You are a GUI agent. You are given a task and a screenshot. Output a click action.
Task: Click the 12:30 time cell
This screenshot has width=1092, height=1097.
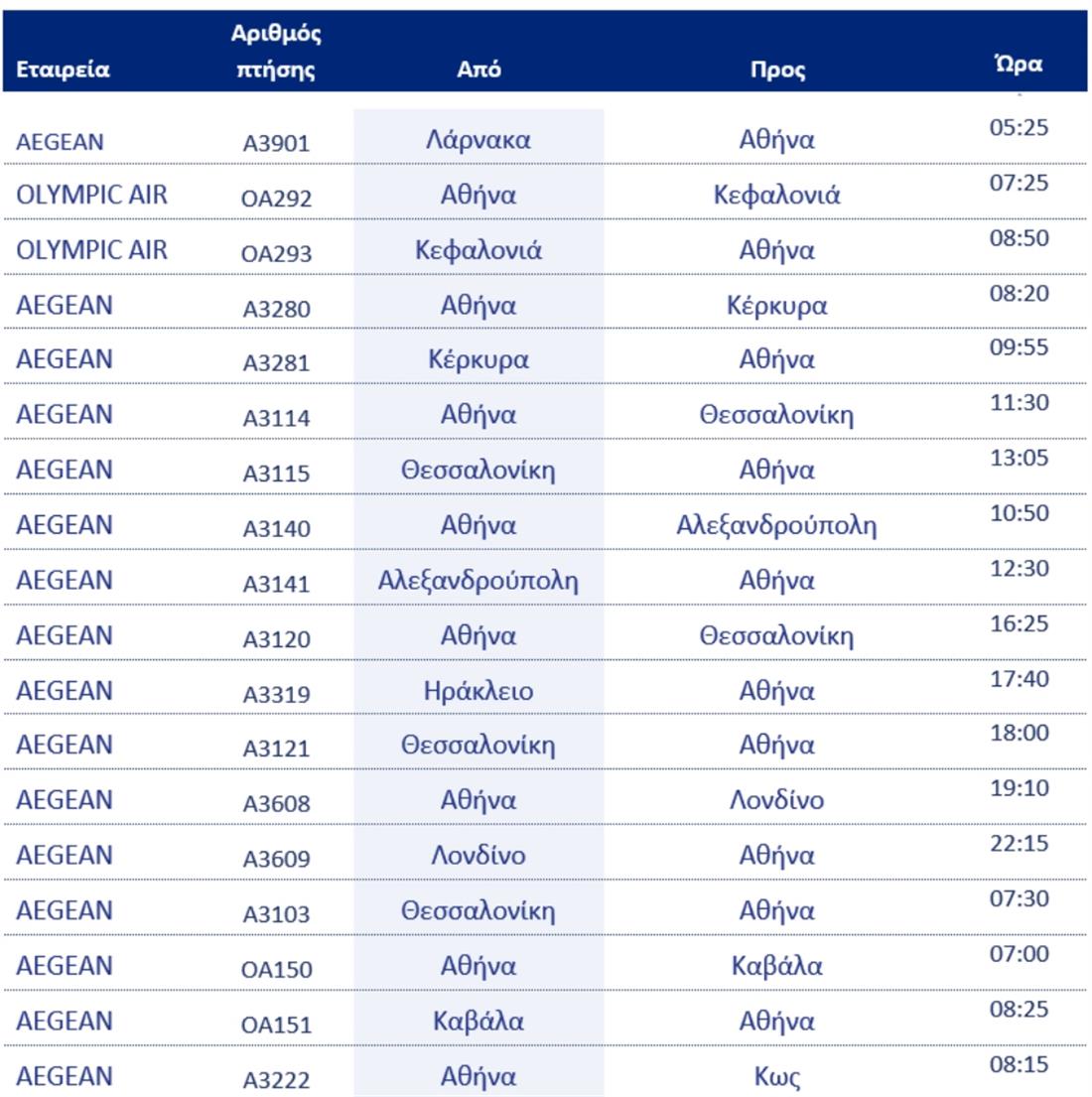coord(1019,569)
